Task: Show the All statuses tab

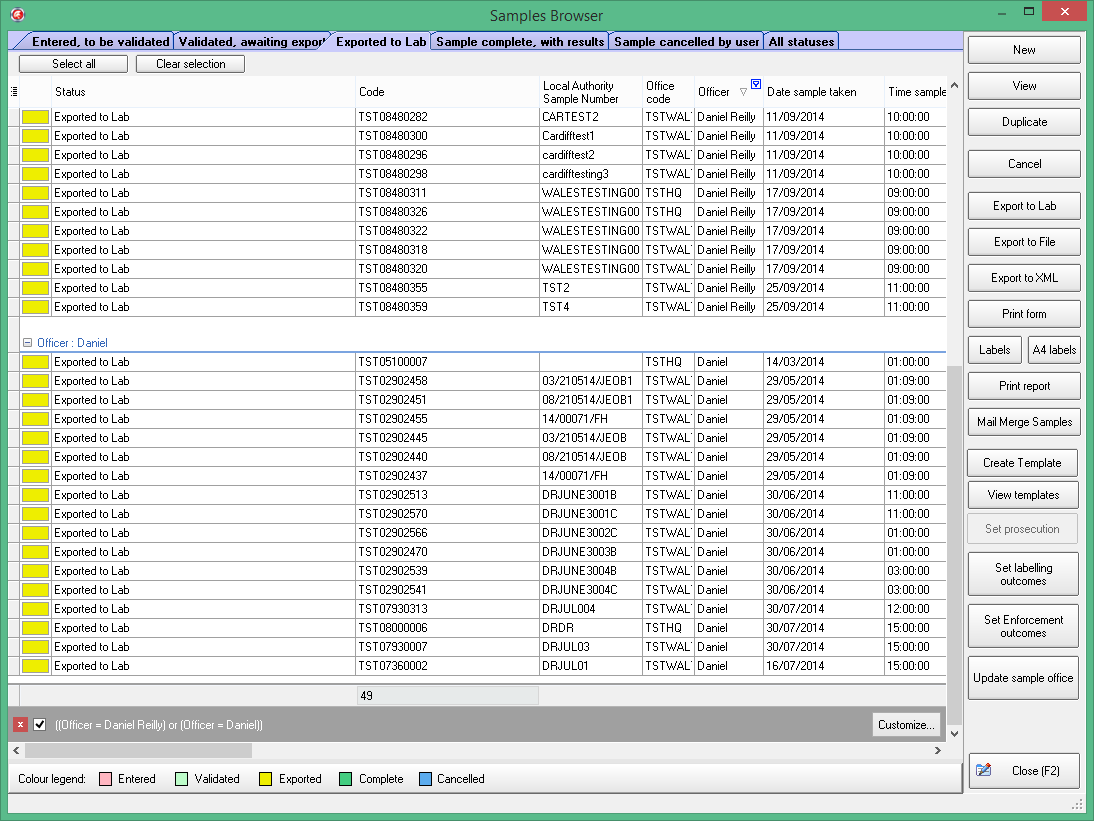Action: click(x=801, y=42)
